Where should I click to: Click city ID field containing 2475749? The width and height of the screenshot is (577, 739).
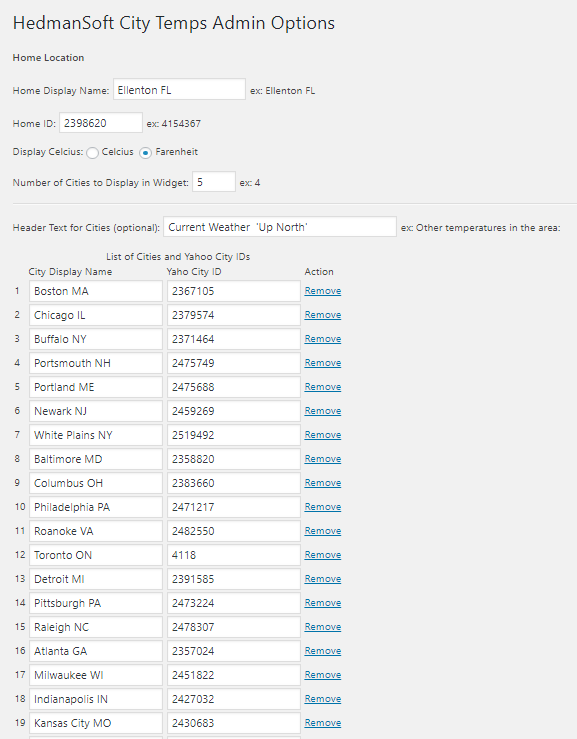[x=234, y=363]
